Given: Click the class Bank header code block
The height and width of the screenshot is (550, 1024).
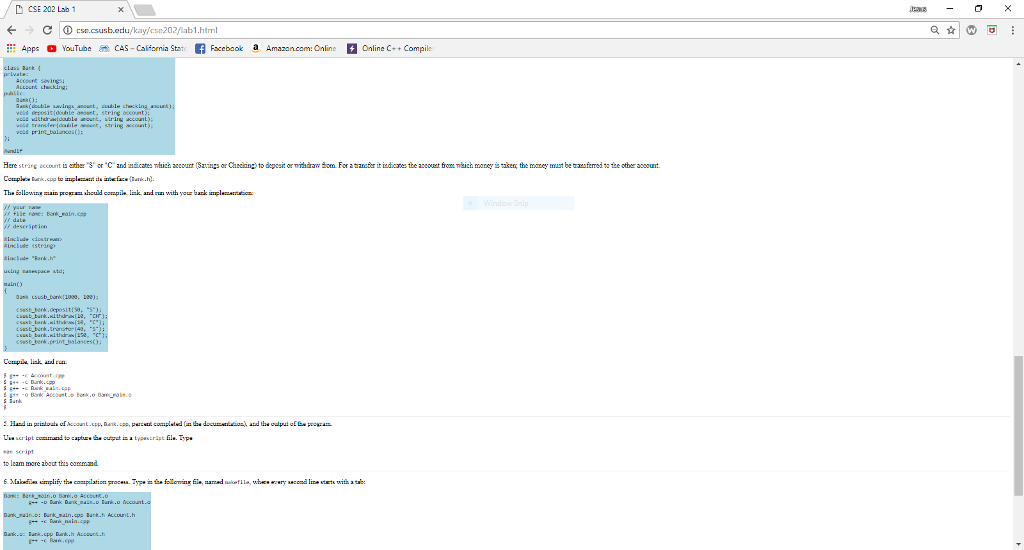Looking at the screenshot, I should pyautogui.click(x=89, y=106).
